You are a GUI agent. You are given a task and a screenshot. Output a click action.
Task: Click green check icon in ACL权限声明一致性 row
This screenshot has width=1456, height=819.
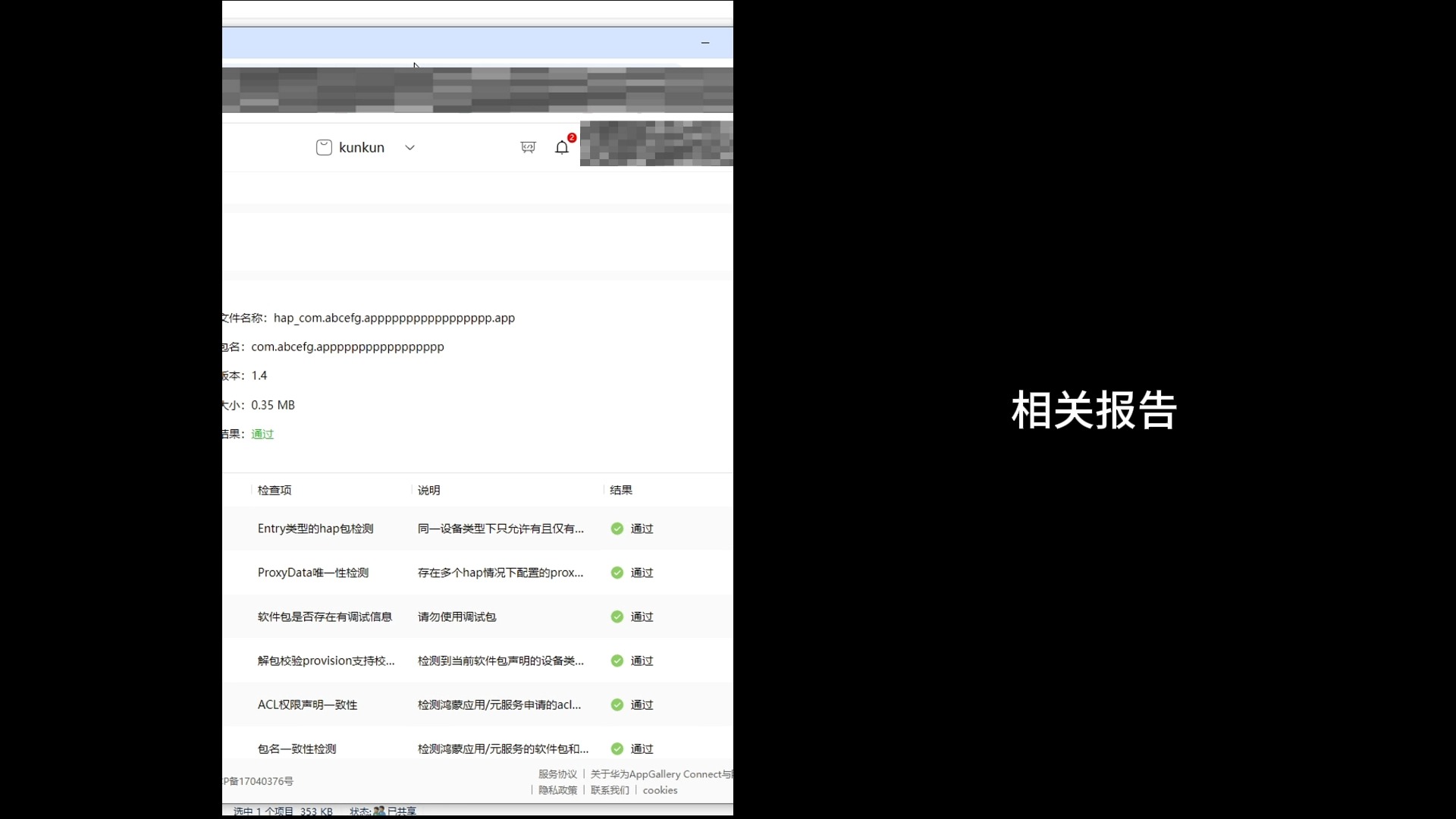617,704
